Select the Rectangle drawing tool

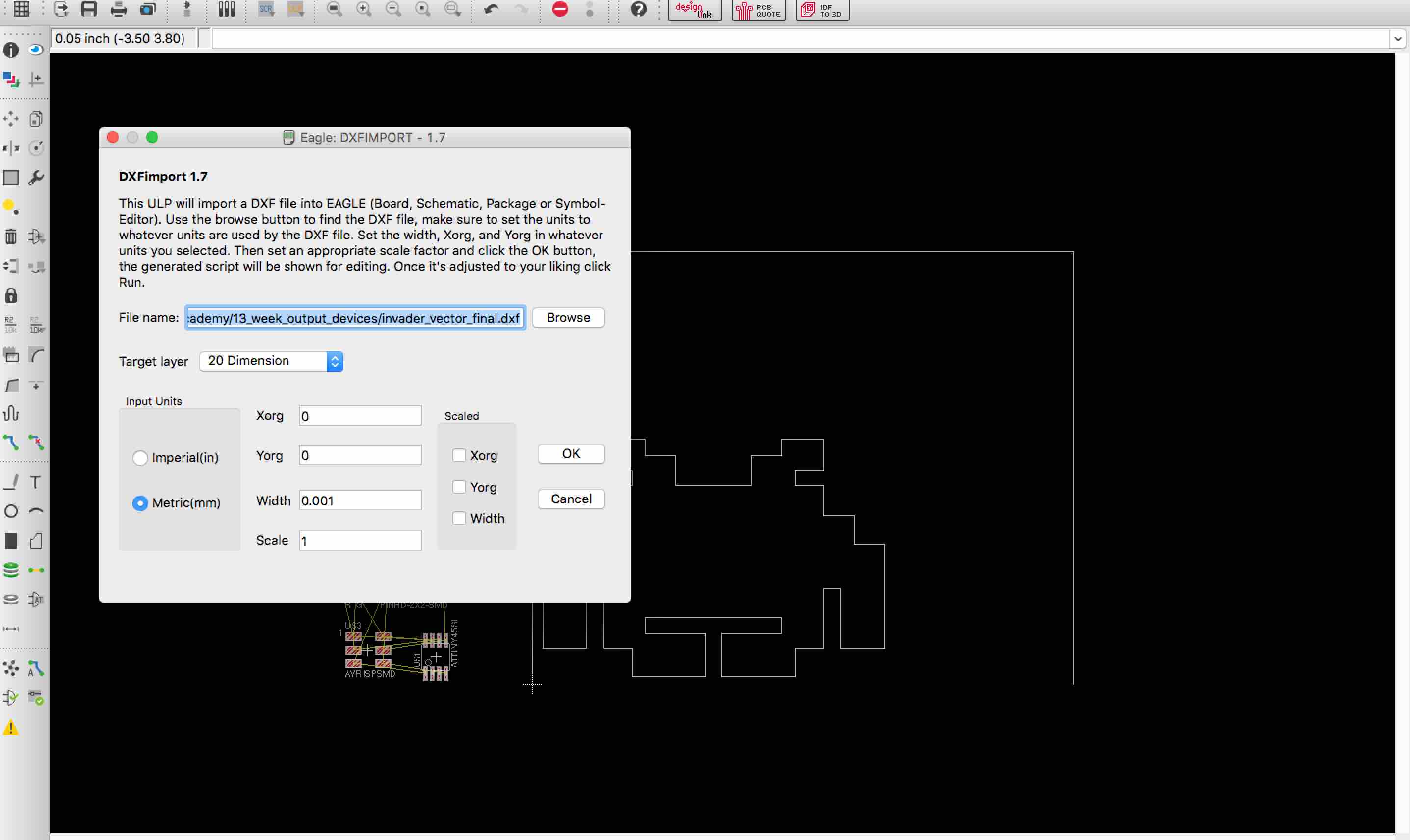point(11,541)
